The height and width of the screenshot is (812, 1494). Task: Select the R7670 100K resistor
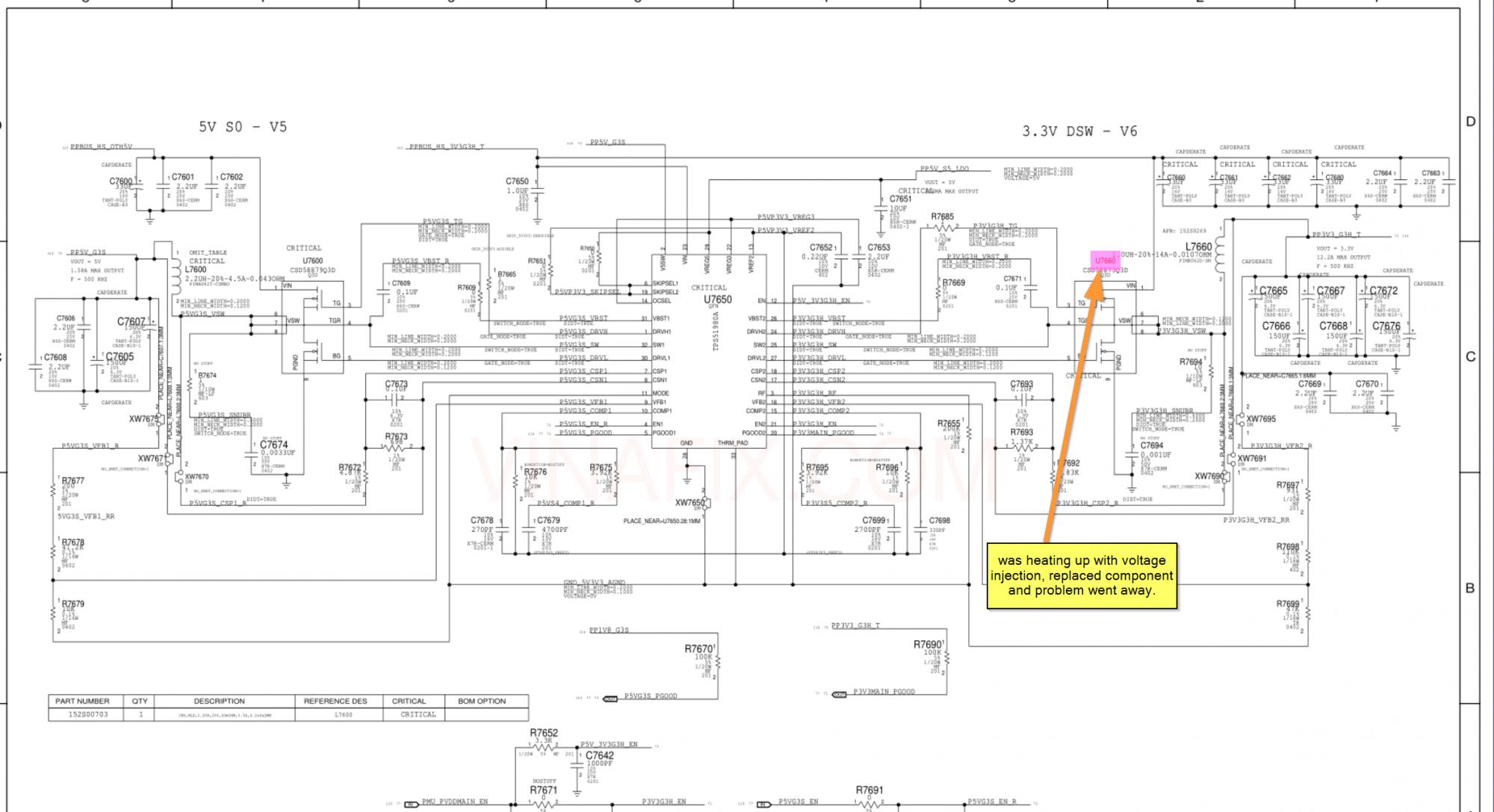(719, 663)
